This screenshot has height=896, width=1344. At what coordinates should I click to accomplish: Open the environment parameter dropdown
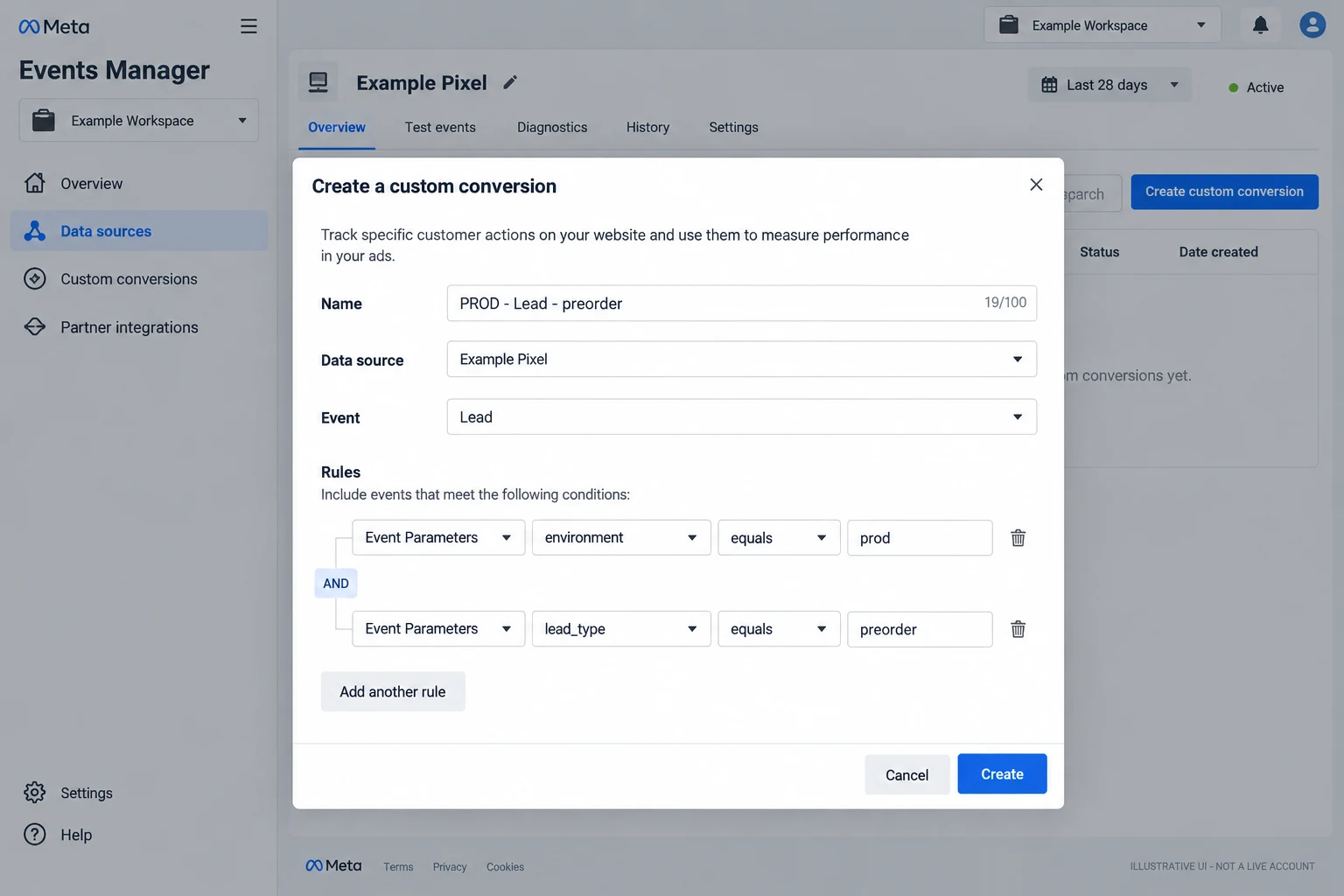(621, 537)
